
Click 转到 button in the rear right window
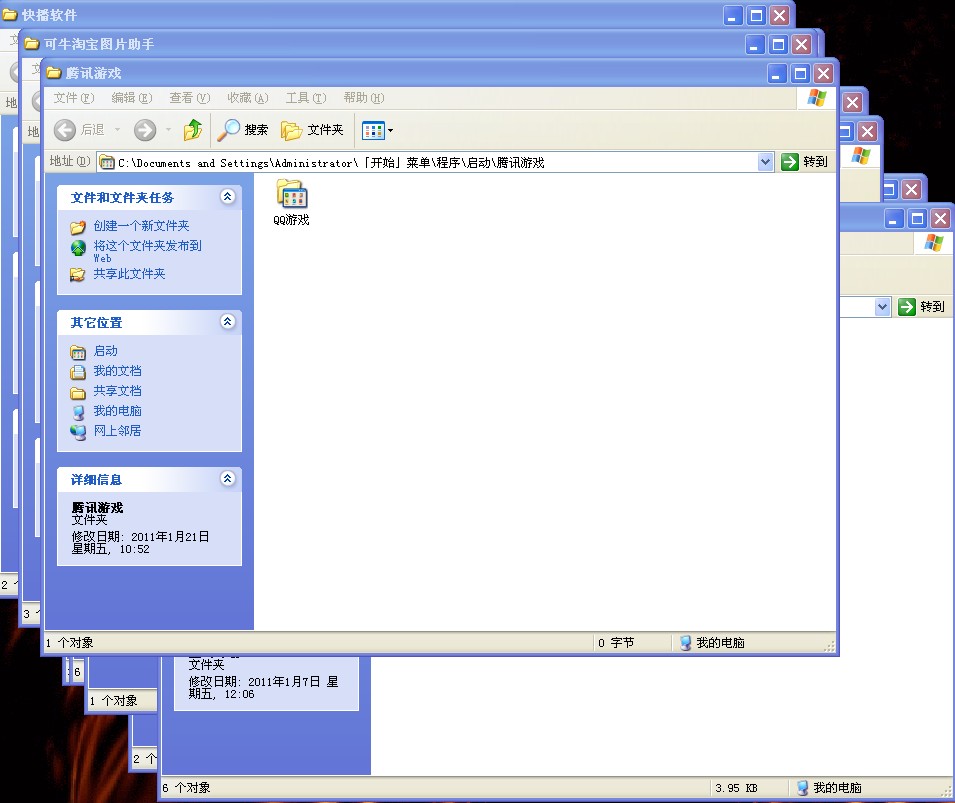coord(922,306)
